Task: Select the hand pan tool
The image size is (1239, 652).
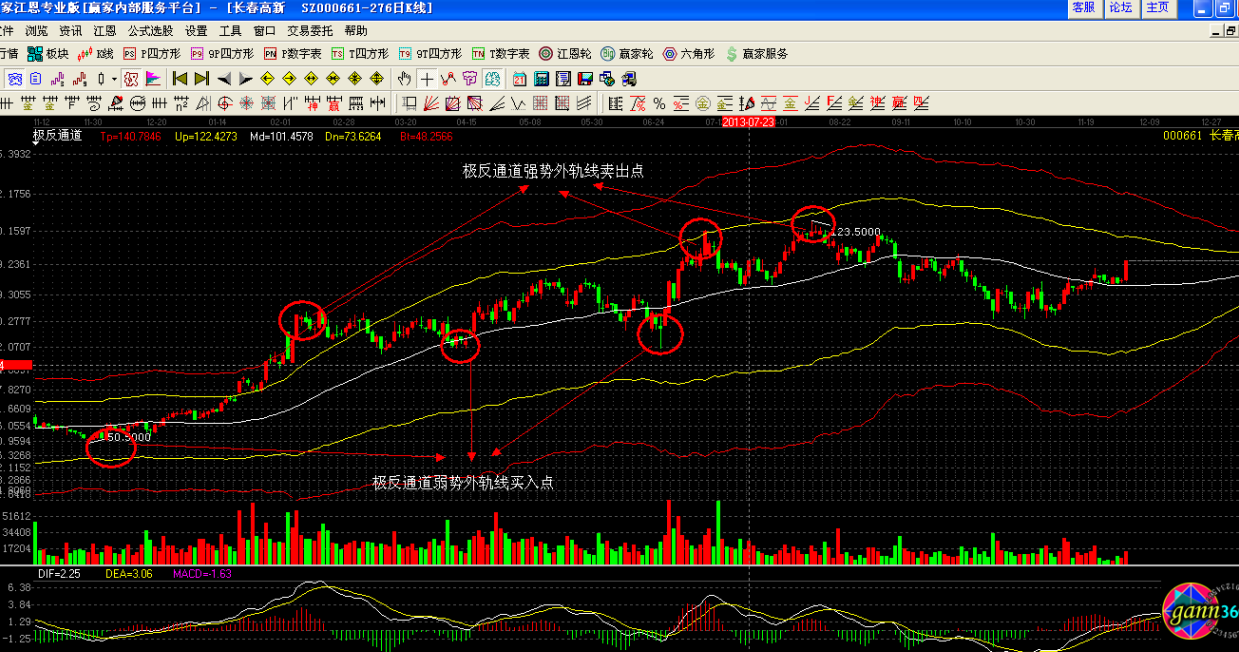Action: [x=404, y=79]
